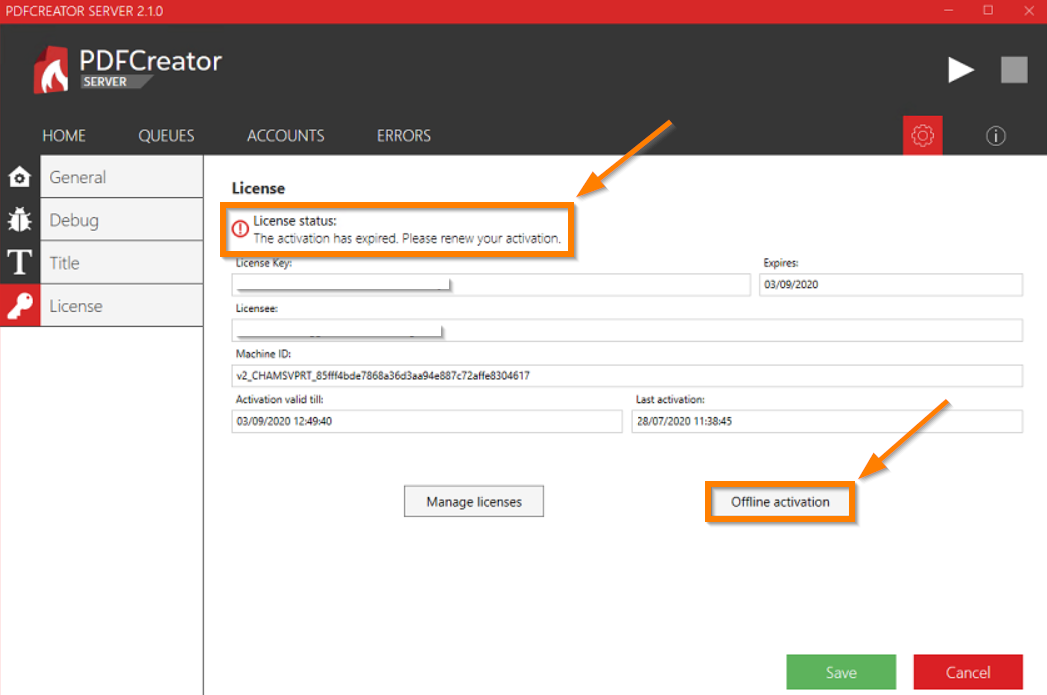The height and width of the screenshot is (695, 1047).
Task: Close the PDFCreator Server window
Action: [1028, 11]
